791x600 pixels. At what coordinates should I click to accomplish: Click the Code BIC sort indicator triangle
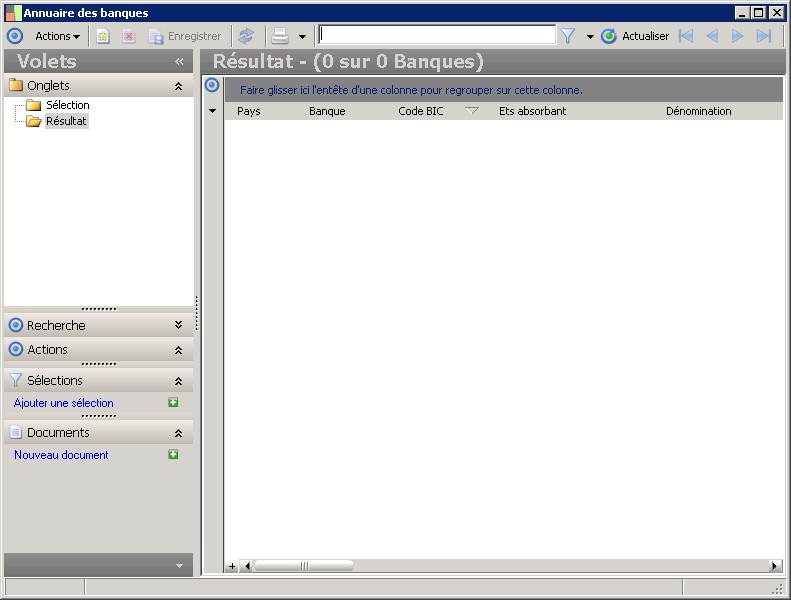click(472, 111)
